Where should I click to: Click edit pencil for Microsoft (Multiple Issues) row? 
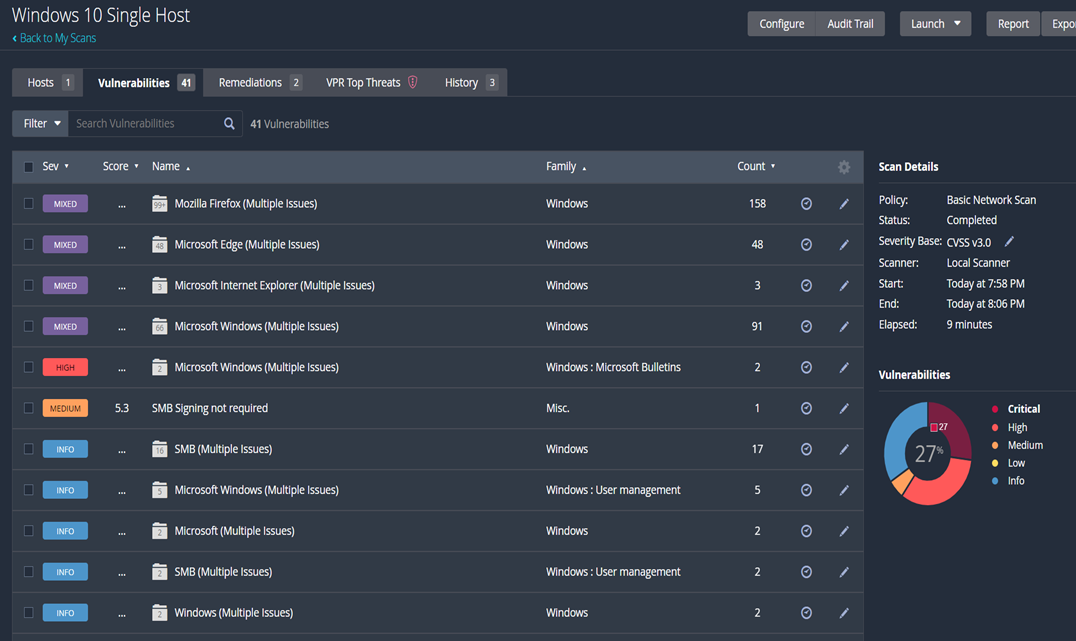coord(844,531)
